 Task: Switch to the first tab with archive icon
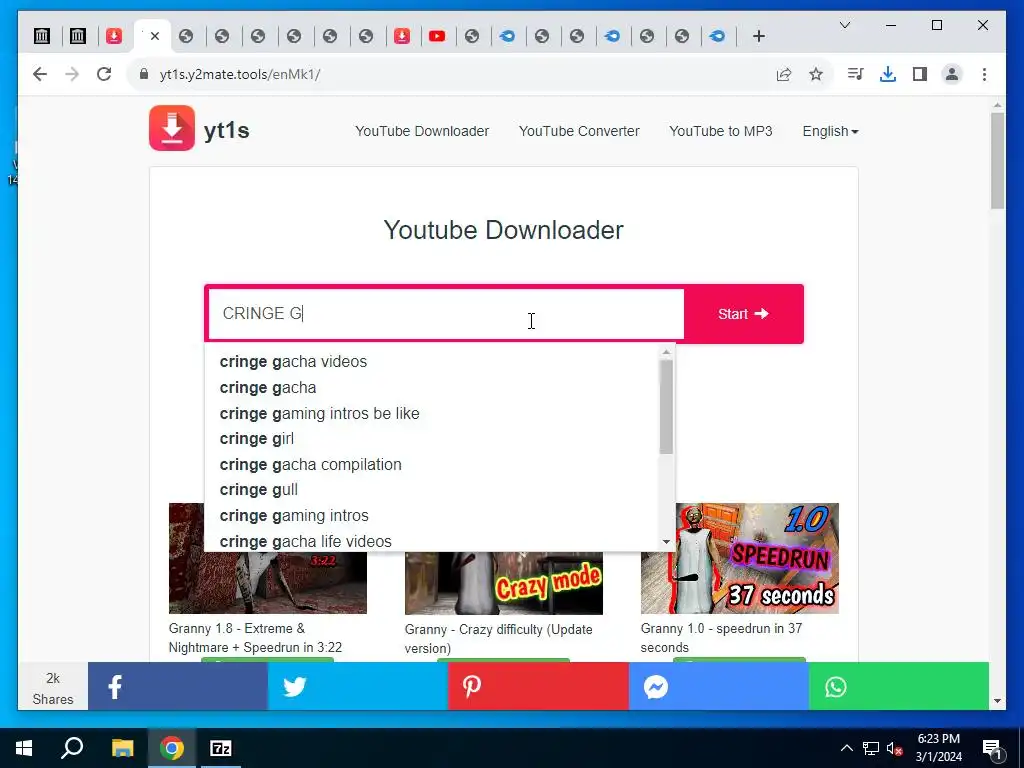click(42, 37)
